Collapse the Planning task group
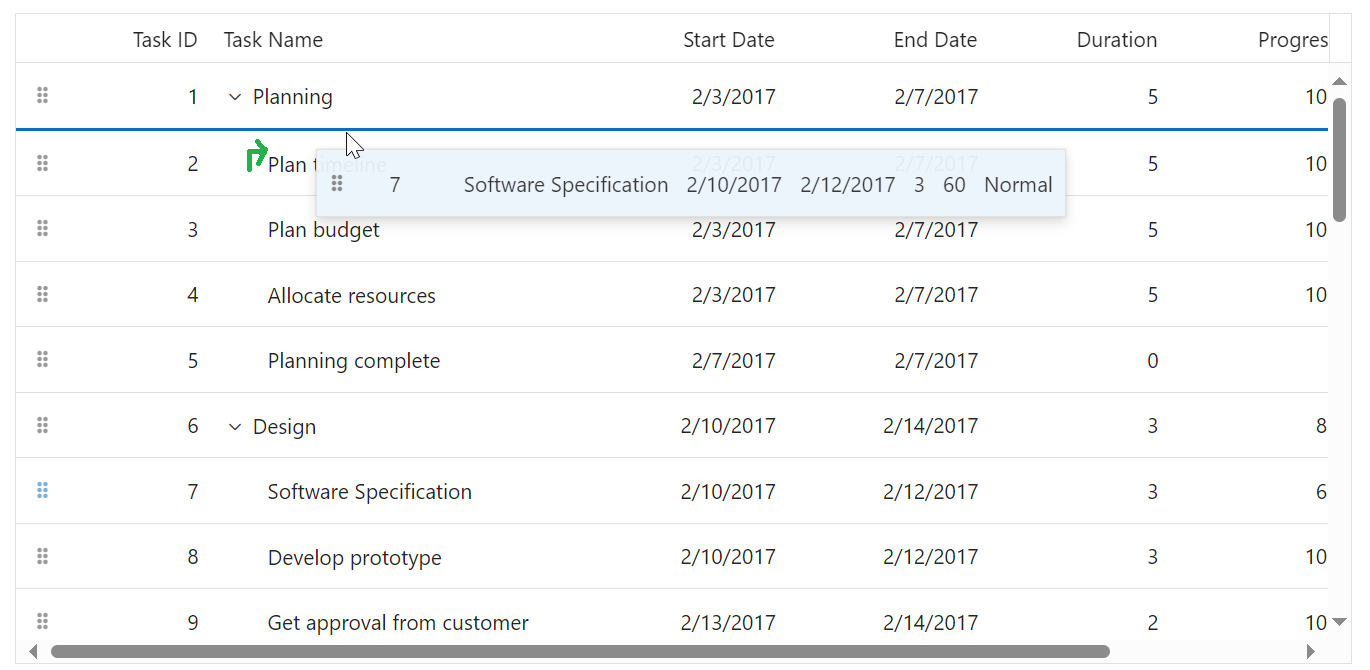 235,97
